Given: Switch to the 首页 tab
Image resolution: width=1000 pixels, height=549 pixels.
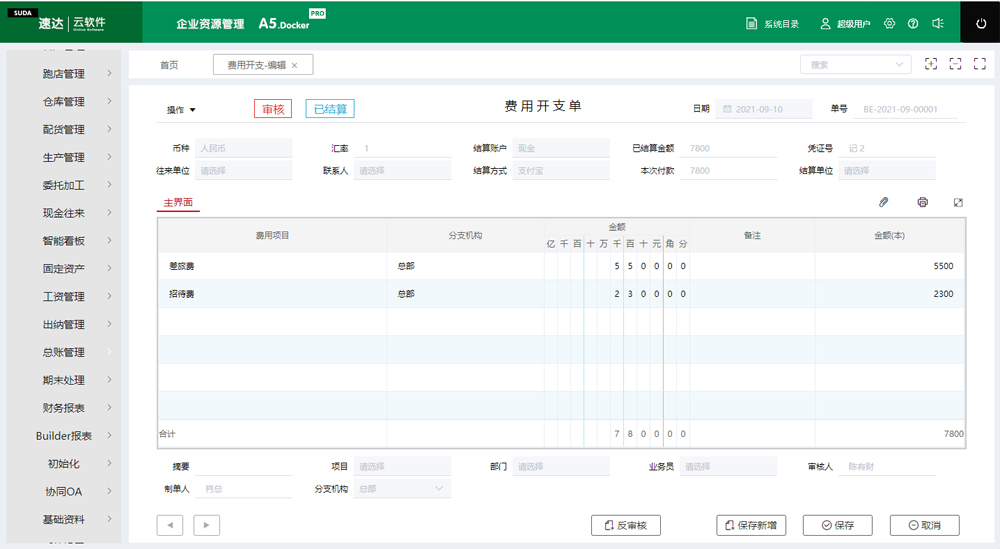Looking at the screenshot, I should click(x=169, y=65).
